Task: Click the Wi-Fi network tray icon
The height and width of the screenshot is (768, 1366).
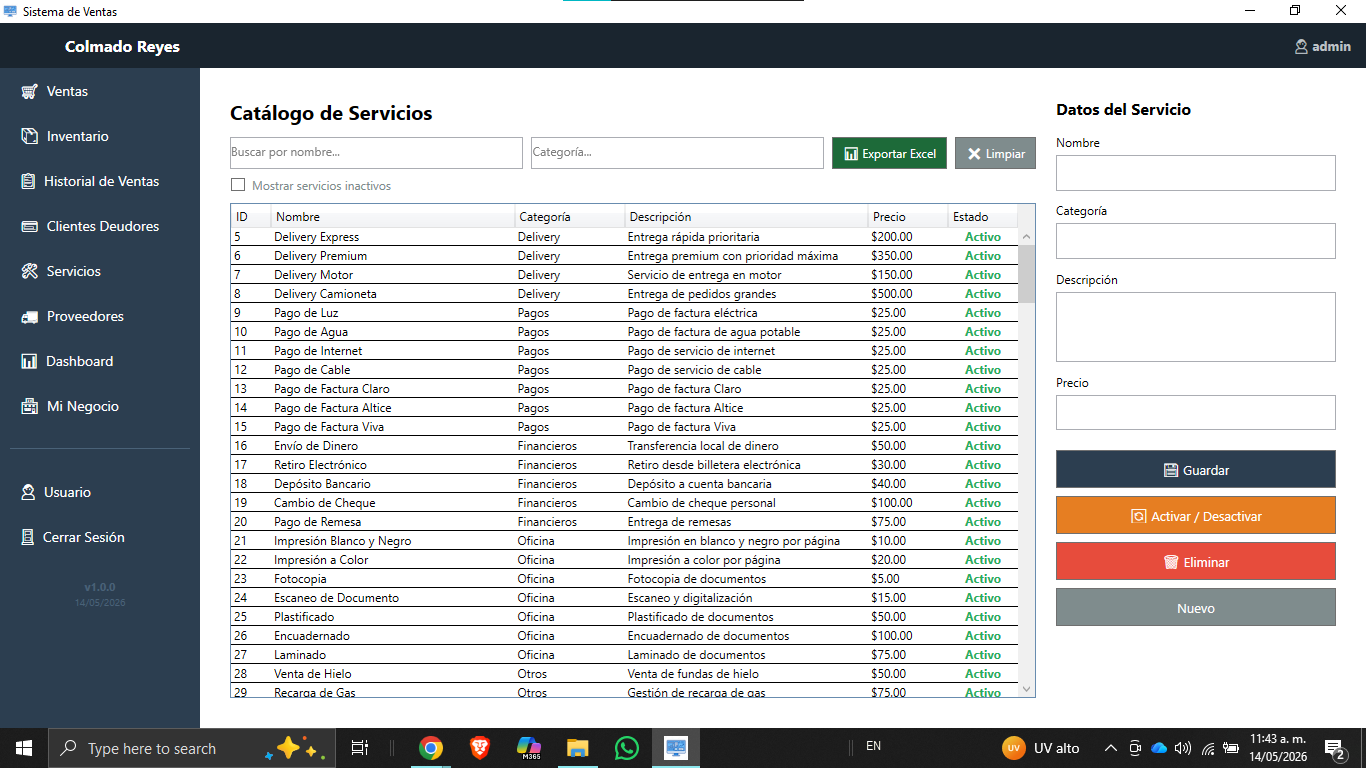Action: (1208, 748)
